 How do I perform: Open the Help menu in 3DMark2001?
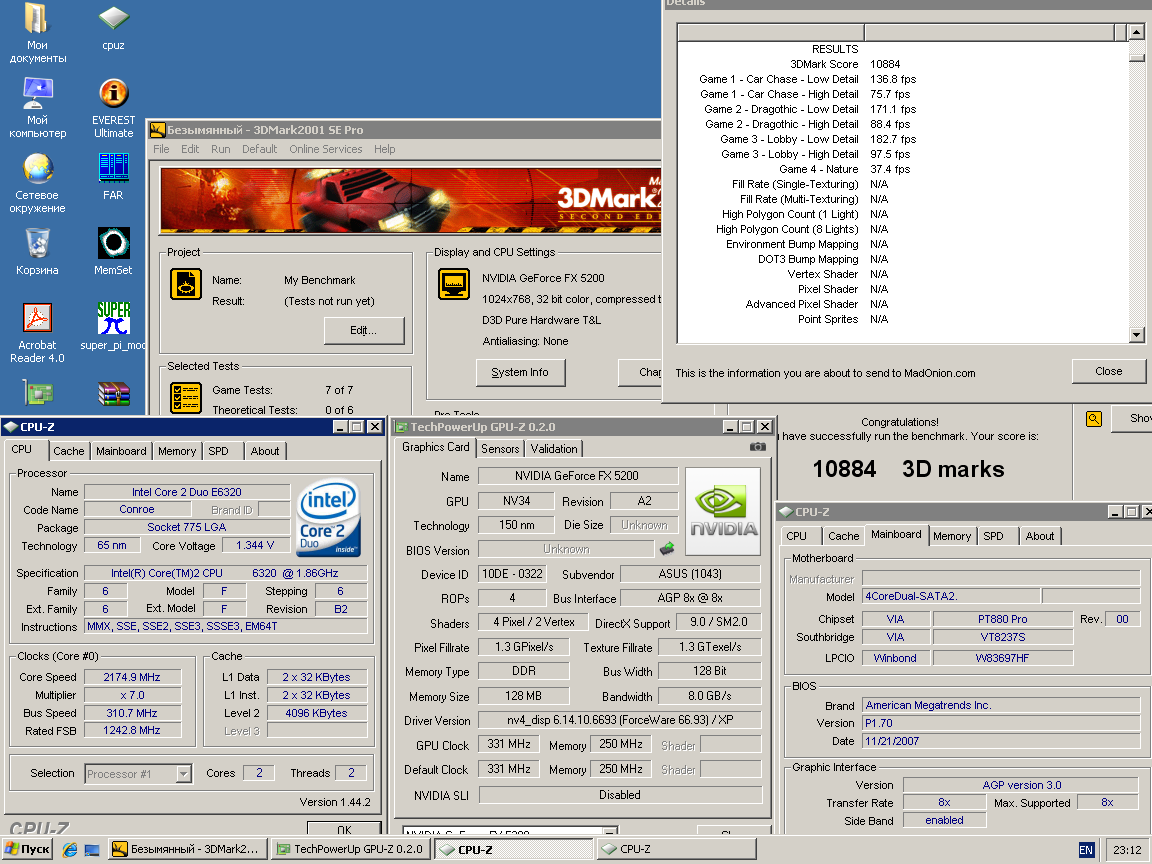pyautogui.click(x=384, y=149)
